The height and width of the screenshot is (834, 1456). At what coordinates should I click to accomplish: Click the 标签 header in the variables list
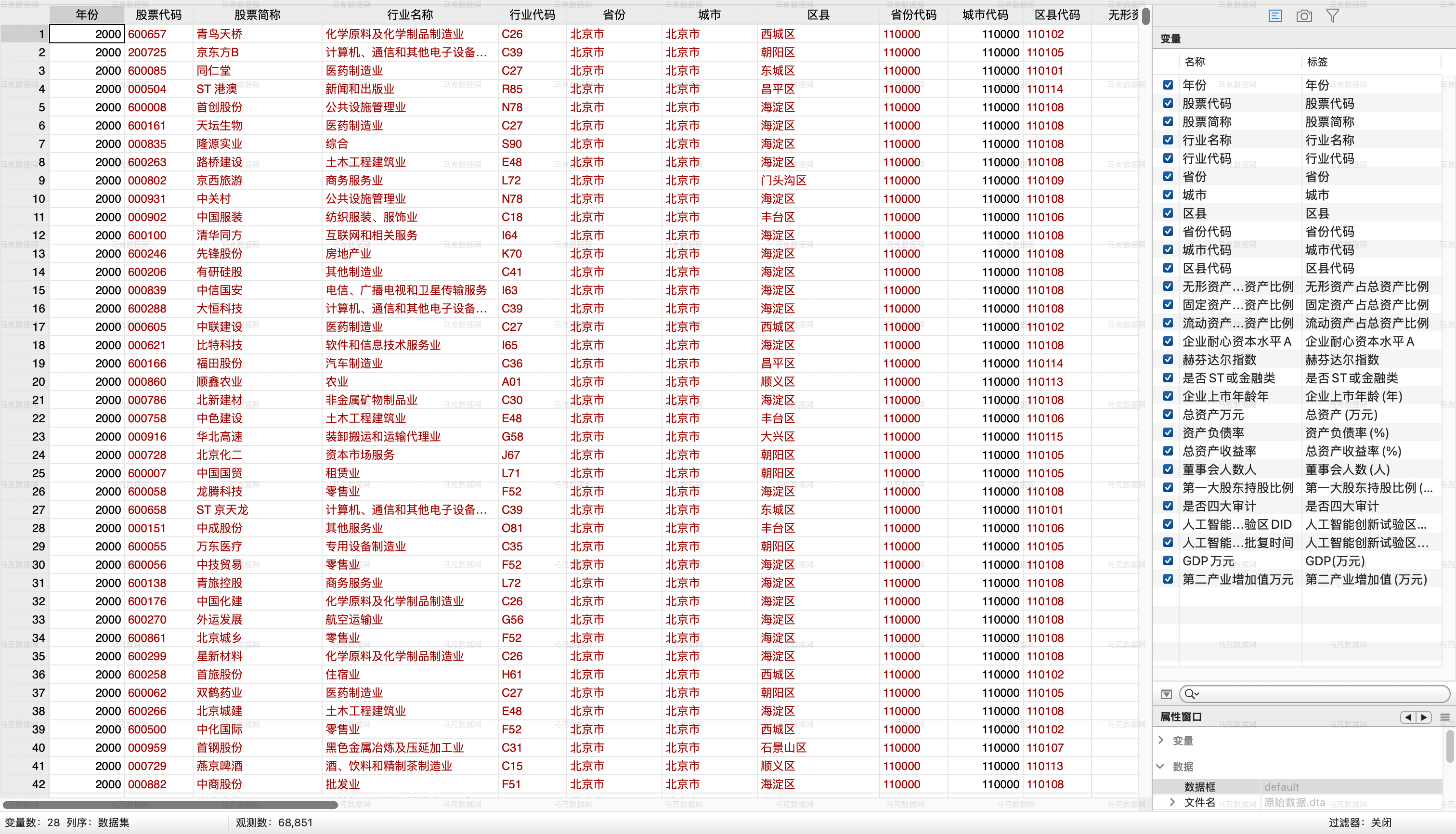(1317, 62)
